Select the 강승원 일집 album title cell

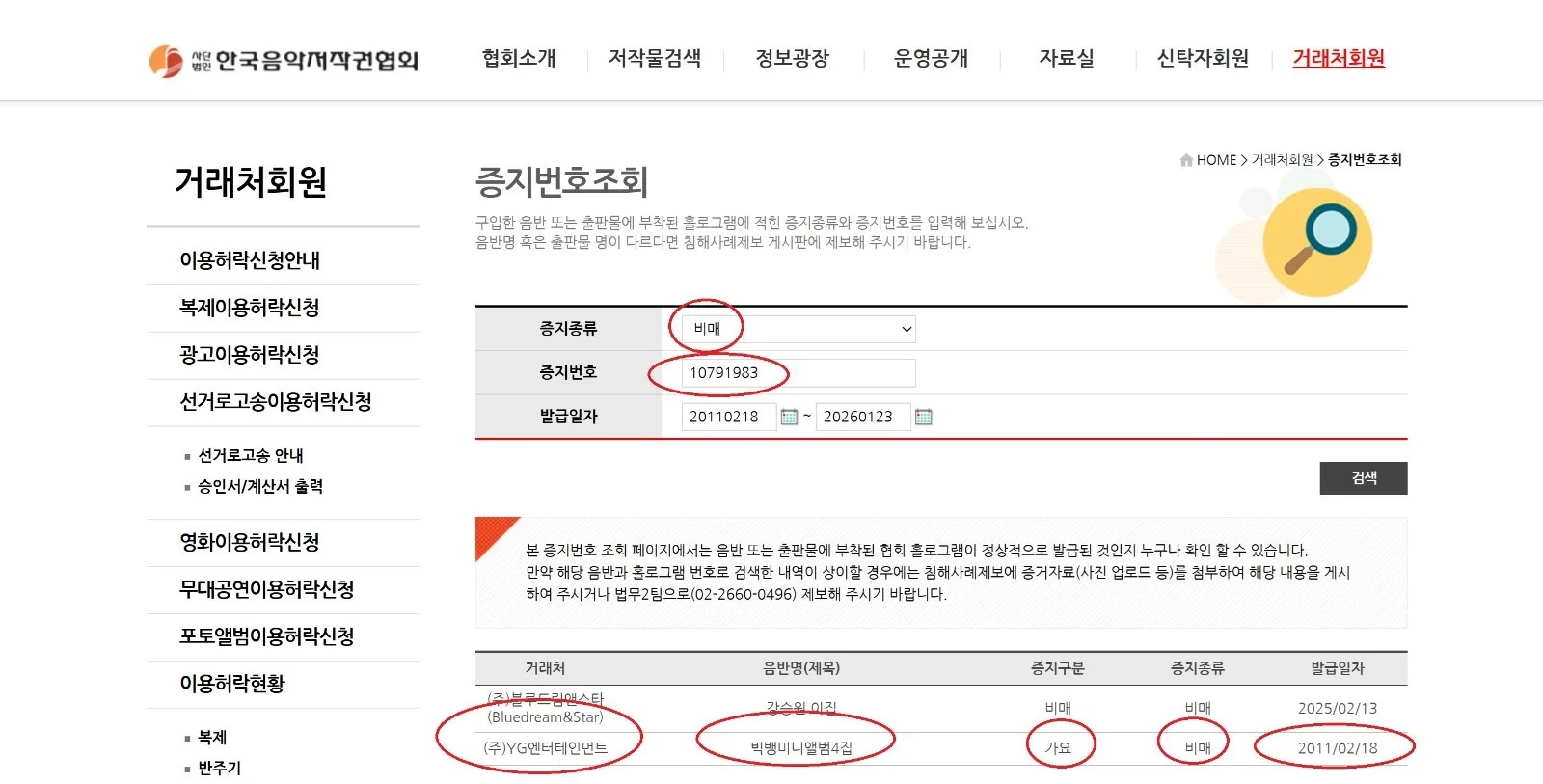click(x=801, y=708)
